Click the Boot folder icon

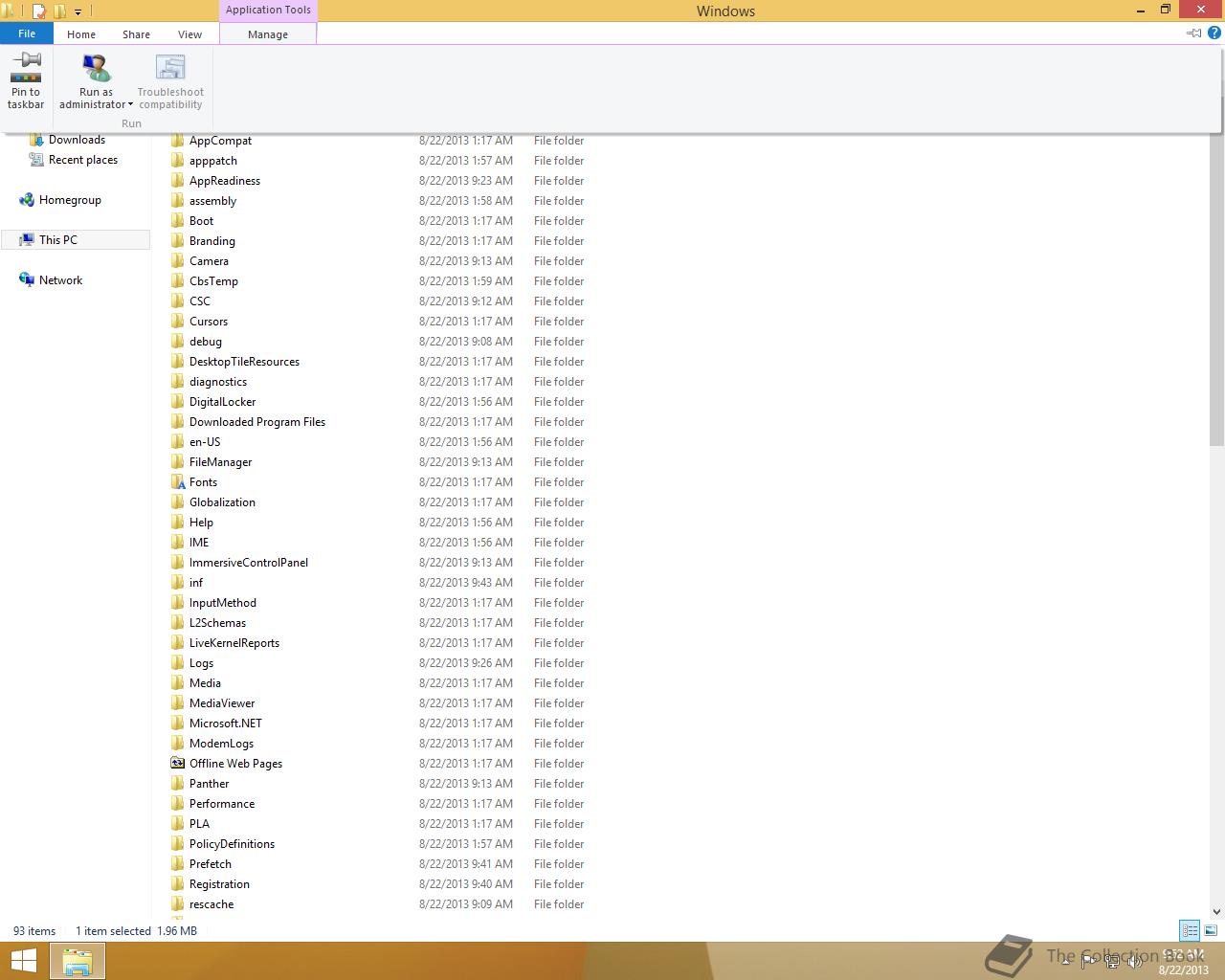pos(178,220)
